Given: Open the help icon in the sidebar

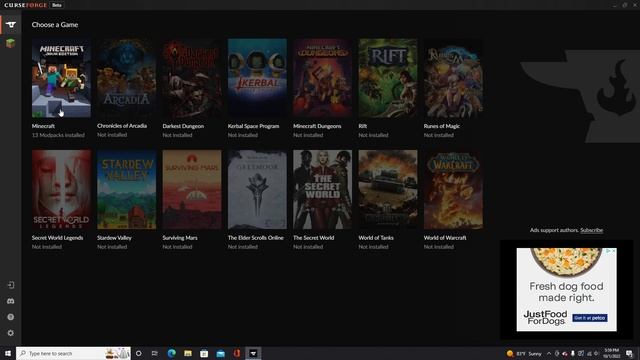Looking at the screenshot, I should coord(11,317).
